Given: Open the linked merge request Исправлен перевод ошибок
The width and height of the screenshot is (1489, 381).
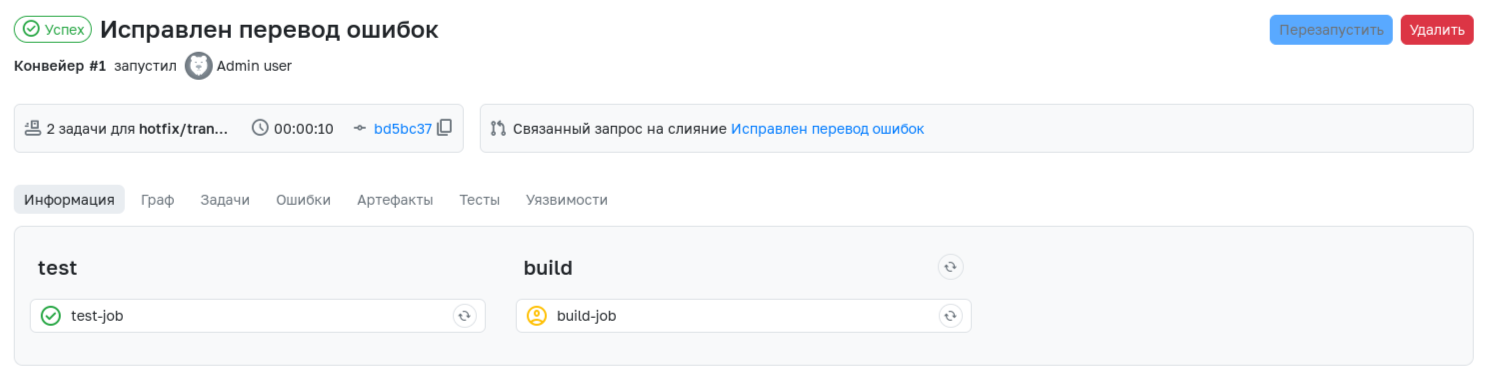Looking at the screenshot, I should pos(827,128).
